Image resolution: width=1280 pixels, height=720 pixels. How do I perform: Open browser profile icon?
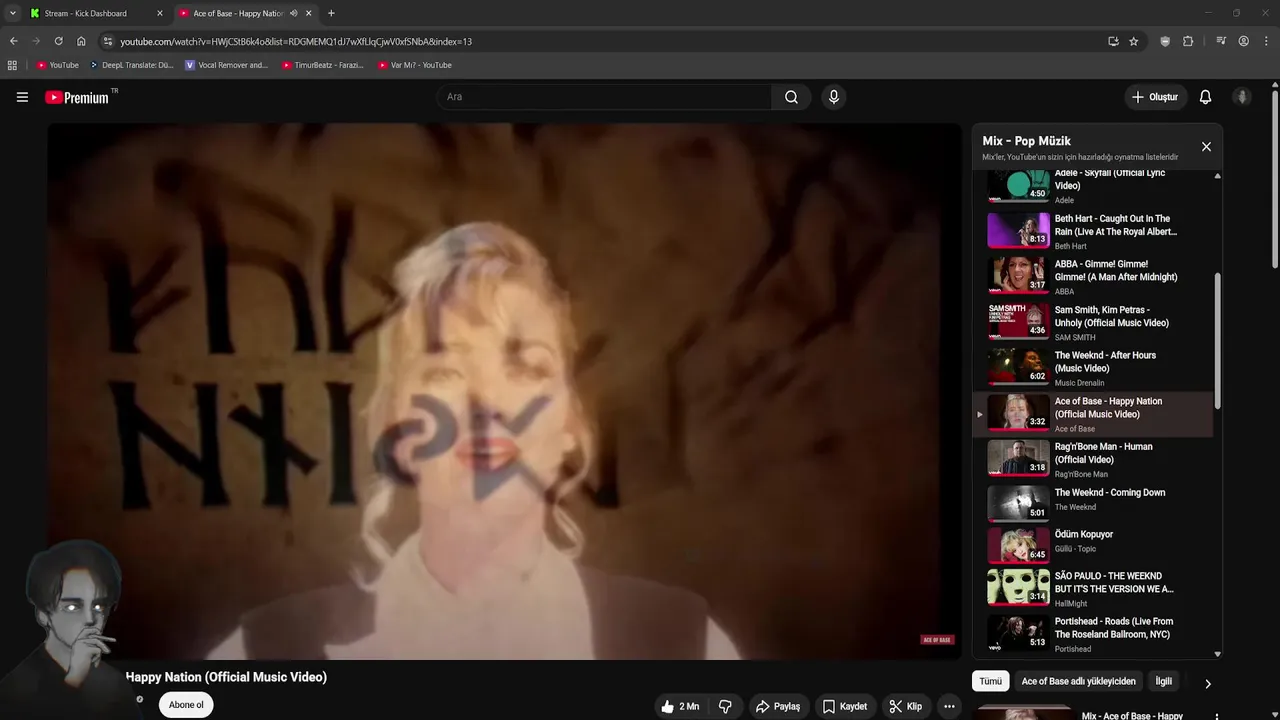point(1244,41)
